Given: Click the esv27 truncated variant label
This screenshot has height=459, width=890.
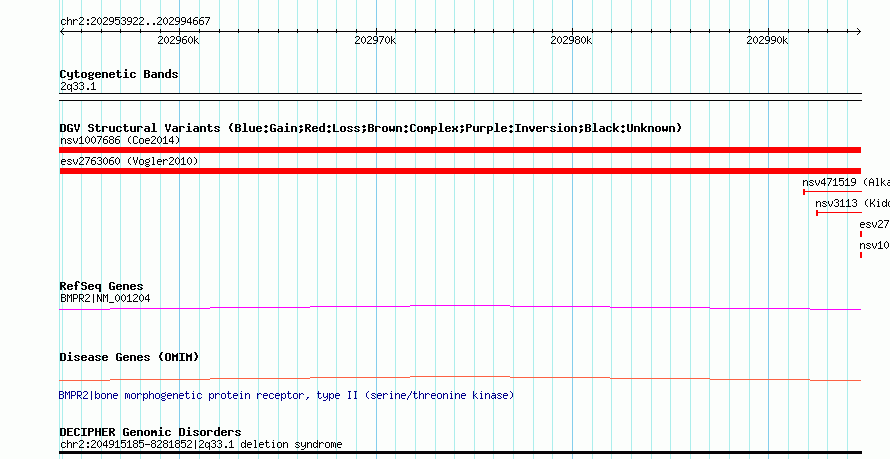Looking at the screenshot, I should 874,224.
